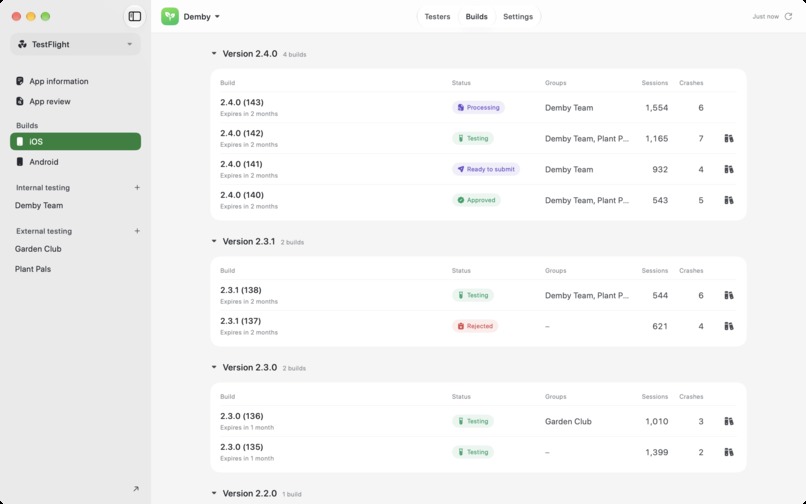Click the Testing badge on build 136
806x504 pixels.
(x=473, y=421)
